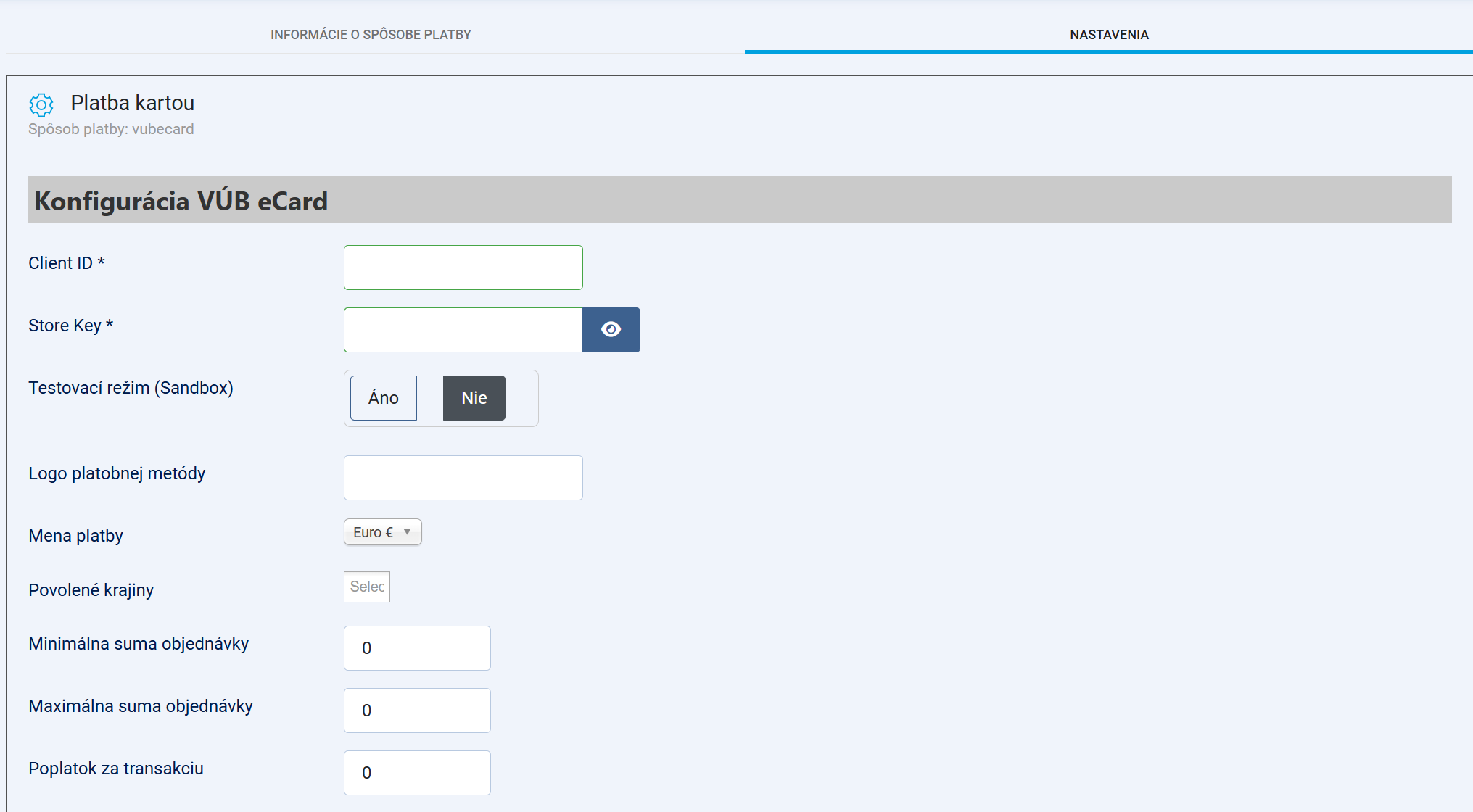
Task: Select Áno in the sandbox toggle group
Action: [x=383, y=397]
